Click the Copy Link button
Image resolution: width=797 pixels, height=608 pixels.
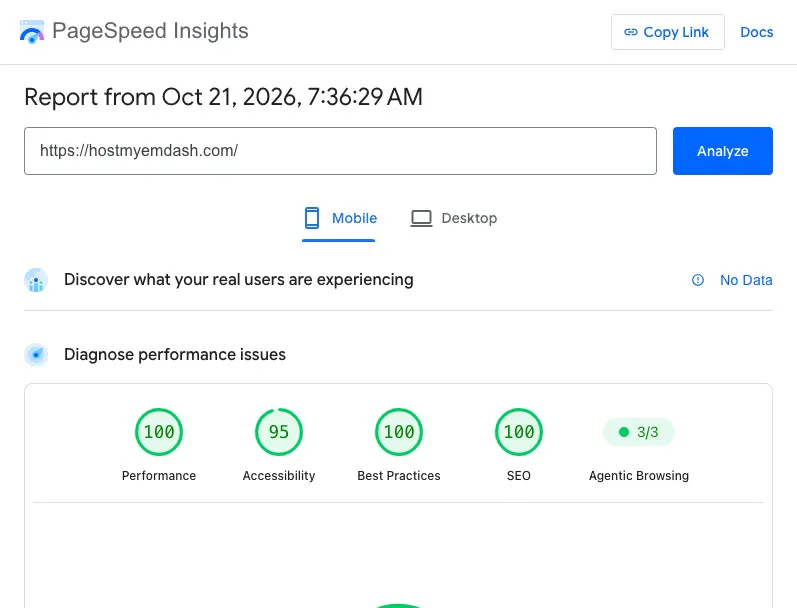(x=667, y=32)
